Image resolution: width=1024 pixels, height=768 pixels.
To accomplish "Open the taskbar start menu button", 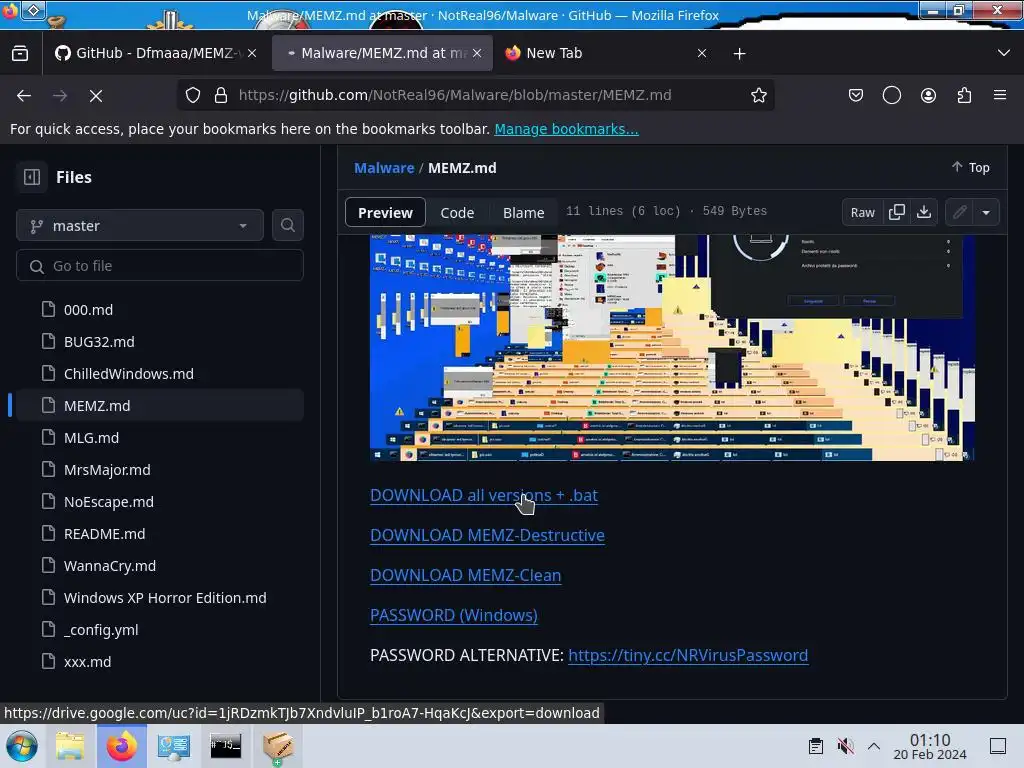I will (22, 746).
